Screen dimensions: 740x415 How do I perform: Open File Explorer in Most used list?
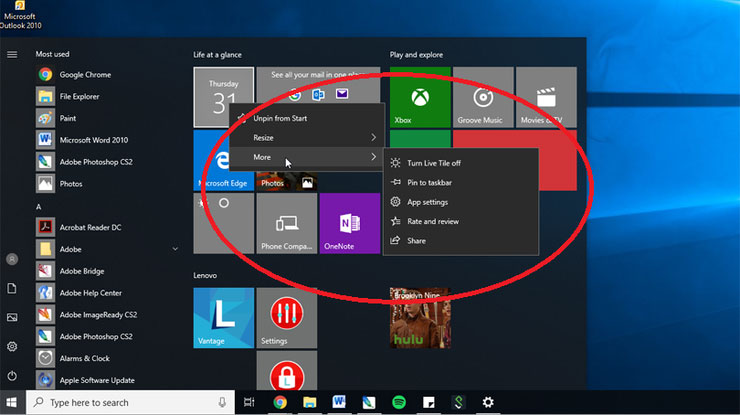tap(79, 96)
